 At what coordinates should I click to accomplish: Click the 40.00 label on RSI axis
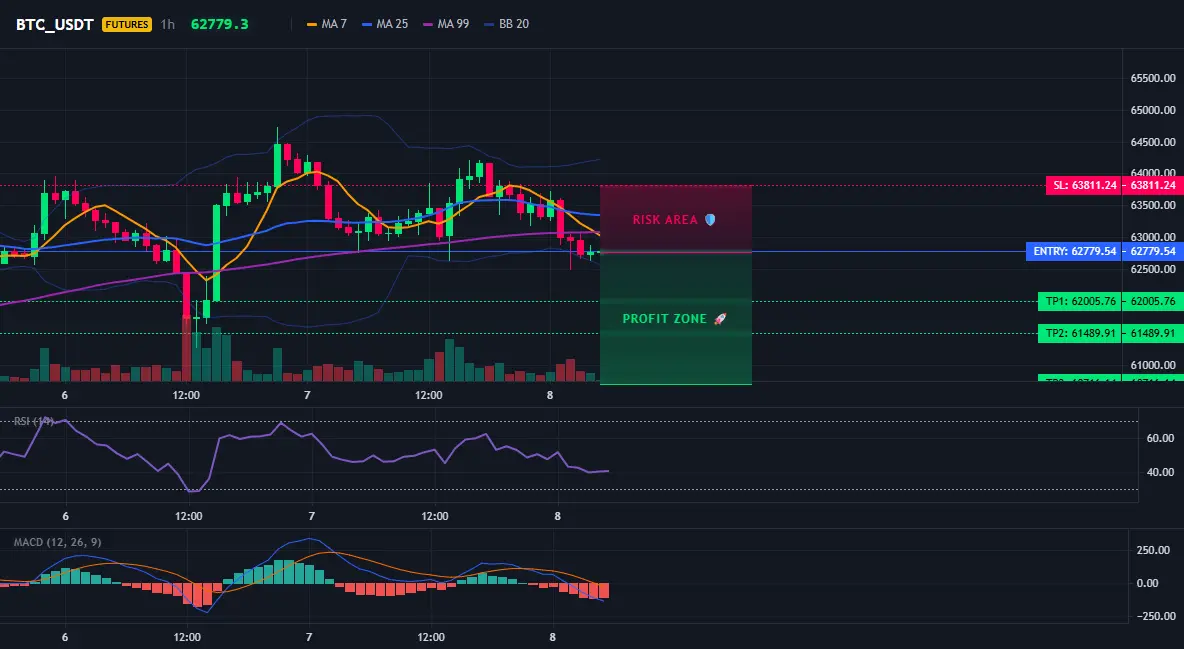point(1160,472)
